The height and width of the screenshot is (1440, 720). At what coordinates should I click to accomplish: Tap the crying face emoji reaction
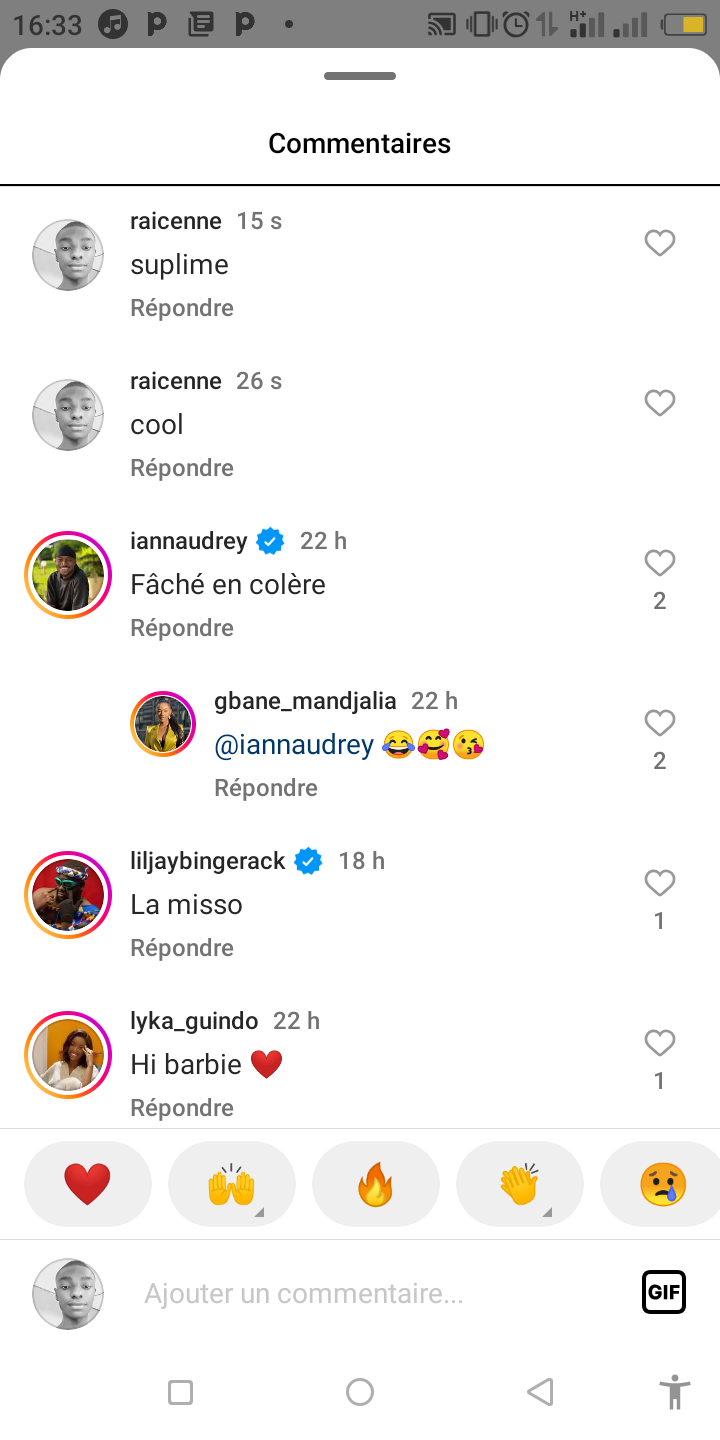coord(662,1185)
